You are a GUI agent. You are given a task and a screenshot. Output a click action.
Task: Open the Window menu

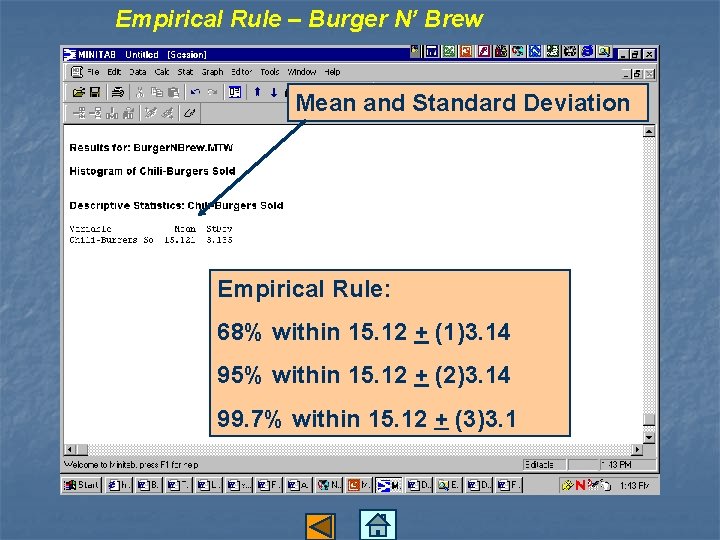coord(302,72)
